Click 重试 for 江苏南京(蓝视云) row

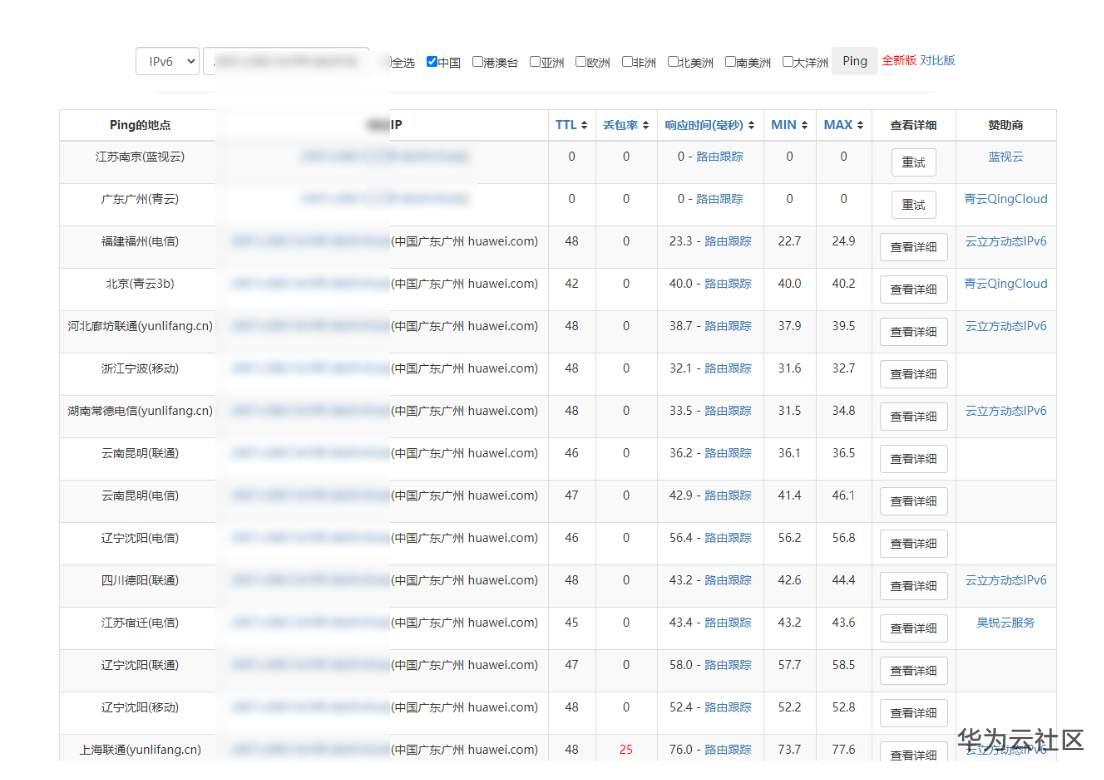tap(913, 163)
